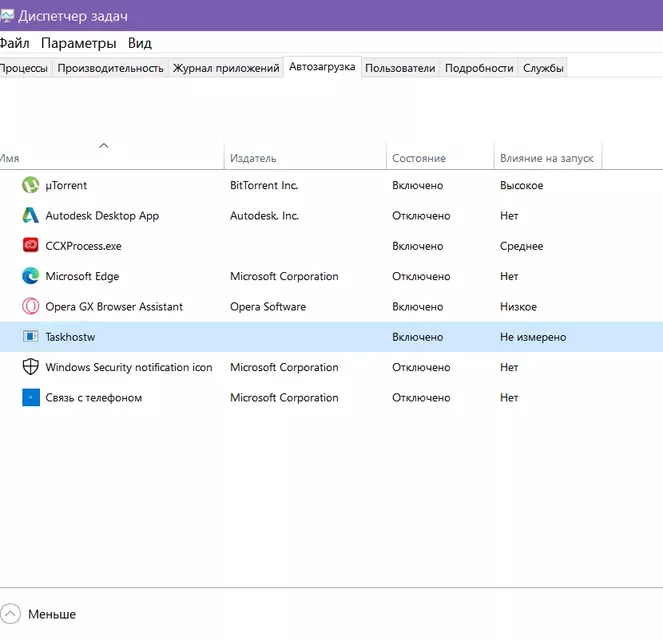Click the Opera GX Browser Assistant icon
Screen dimensions: 663x640
(30, 306)
